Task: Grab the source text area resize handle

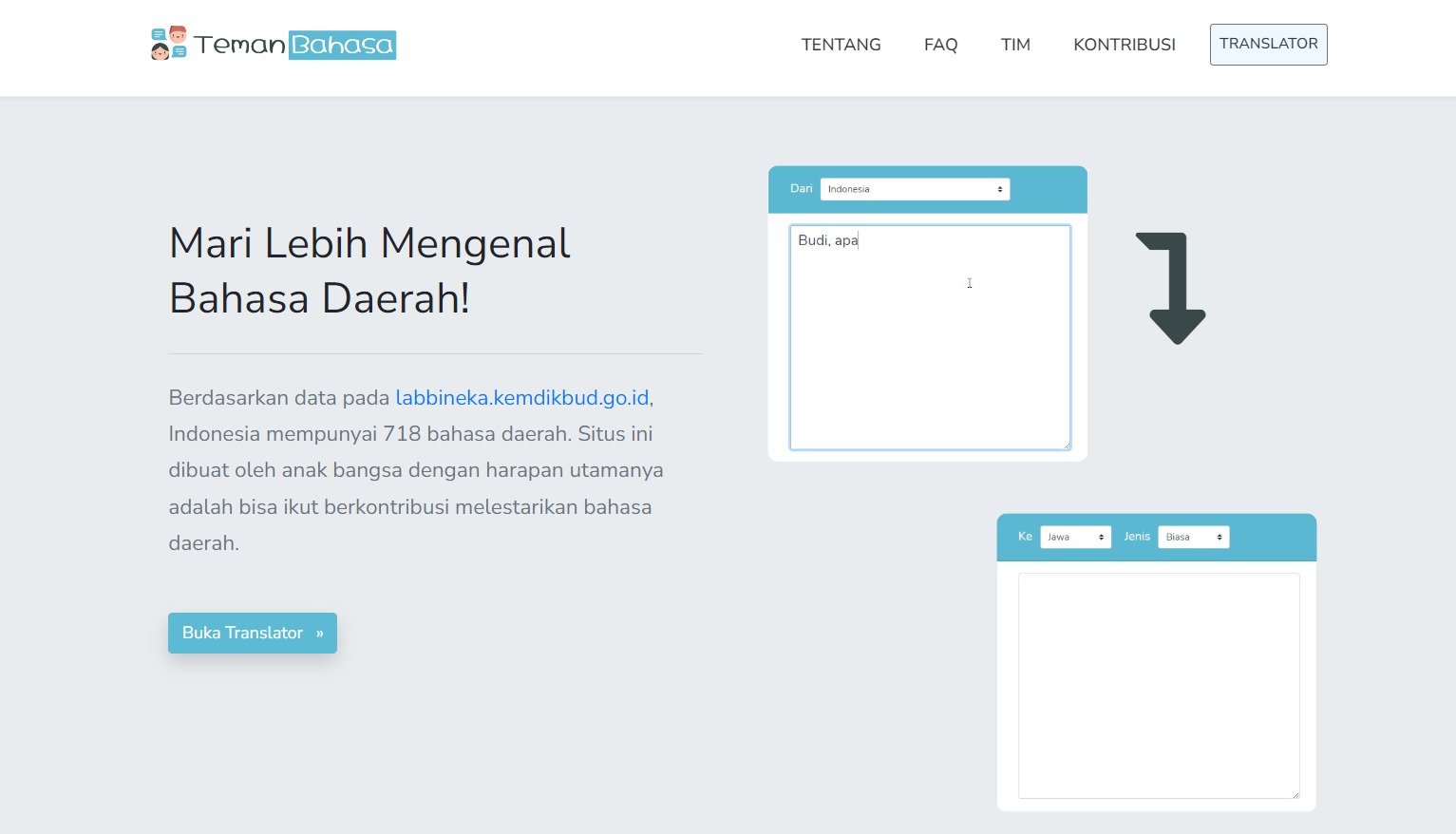Action: [1067, 445]
